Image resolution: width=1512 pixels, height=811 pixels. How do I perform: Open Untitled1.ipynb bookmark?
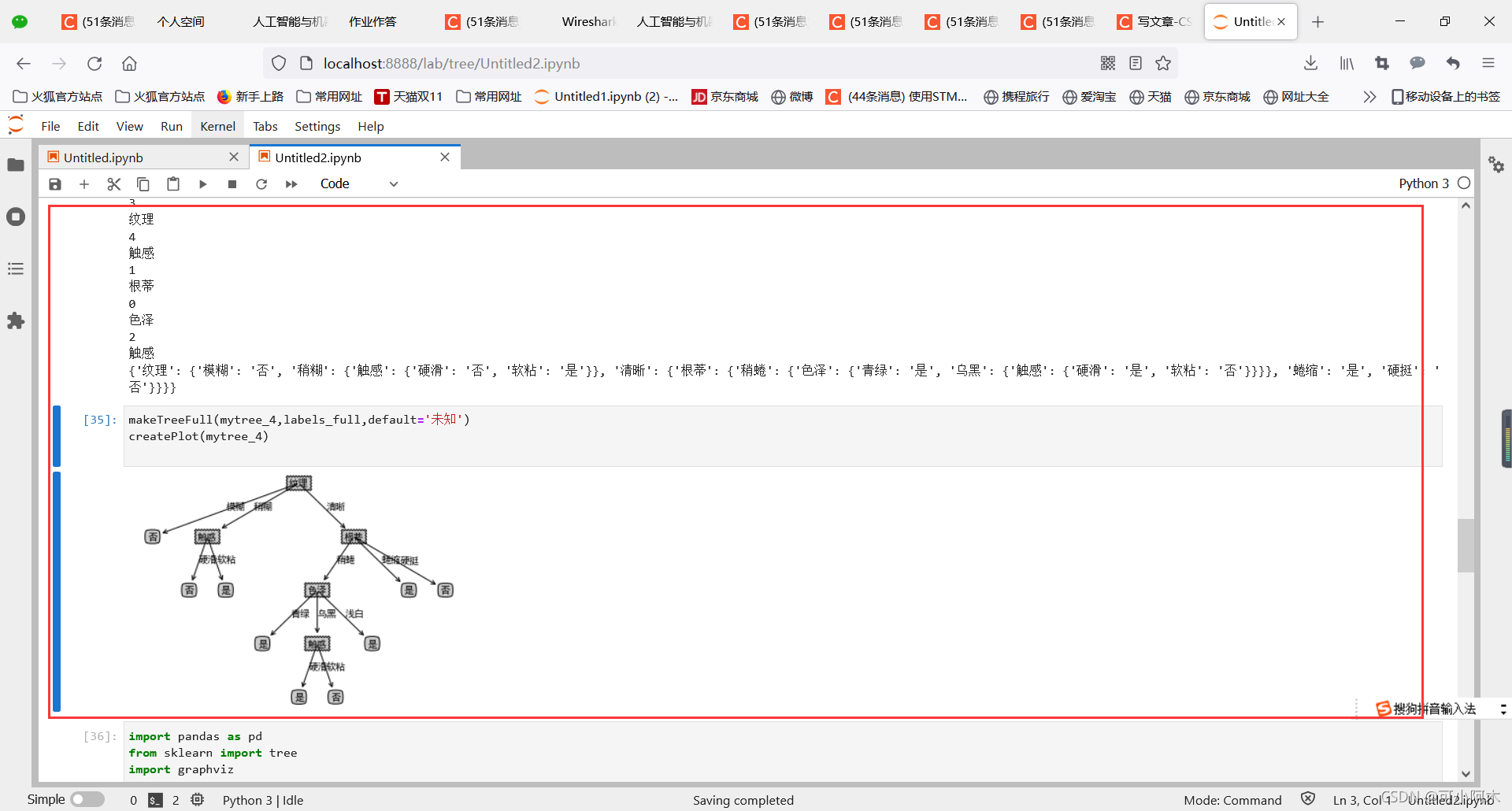pyautogui.click(x=606, y=97)
